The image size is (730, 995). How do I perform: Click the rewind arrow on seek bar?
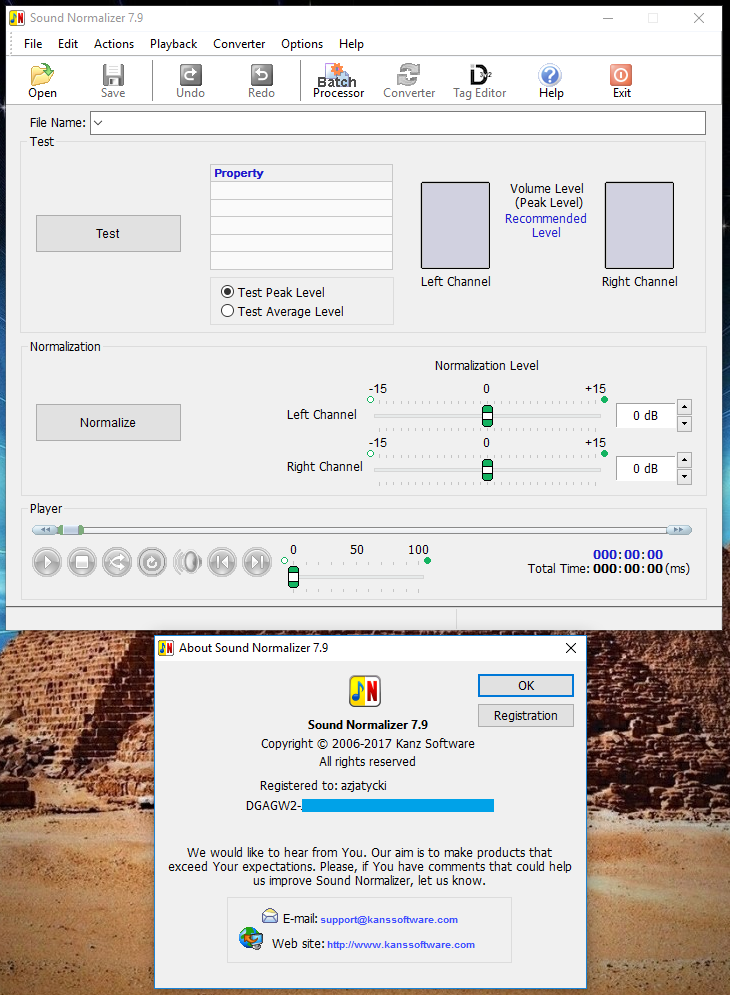(x=44, y=530)
